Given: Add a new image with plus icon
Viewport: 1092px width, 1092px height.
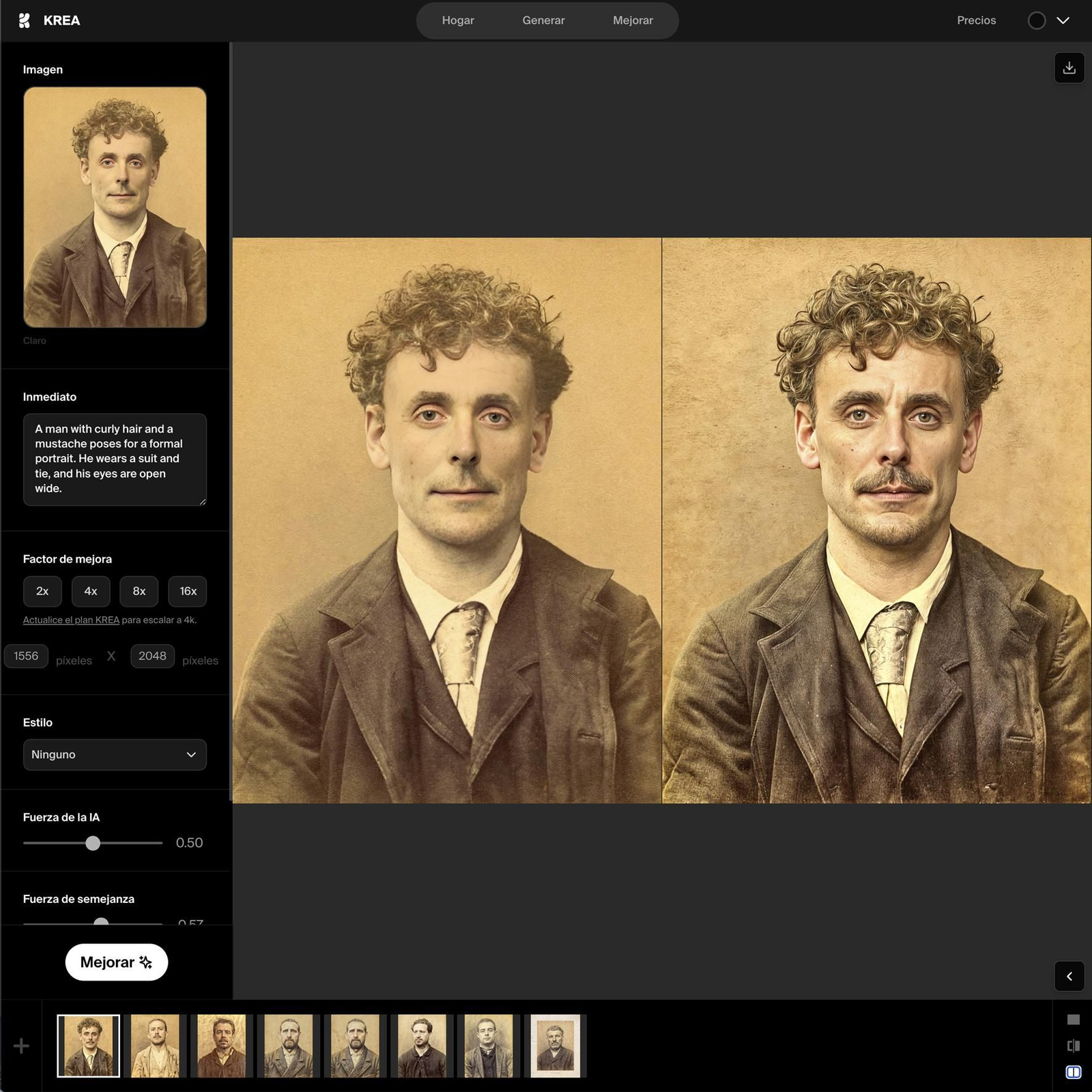Looking at the screenshot, I should point(21,1046).
